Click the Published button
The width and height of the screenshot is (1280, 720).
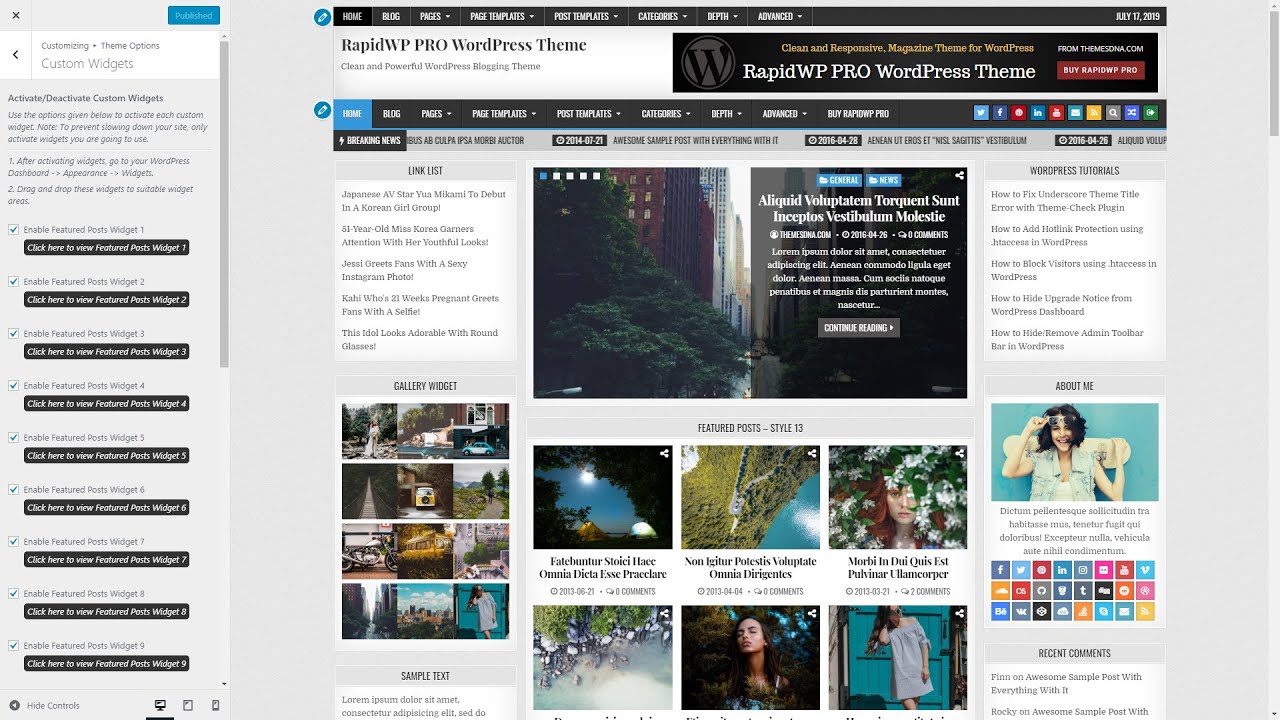coord(193,15)
